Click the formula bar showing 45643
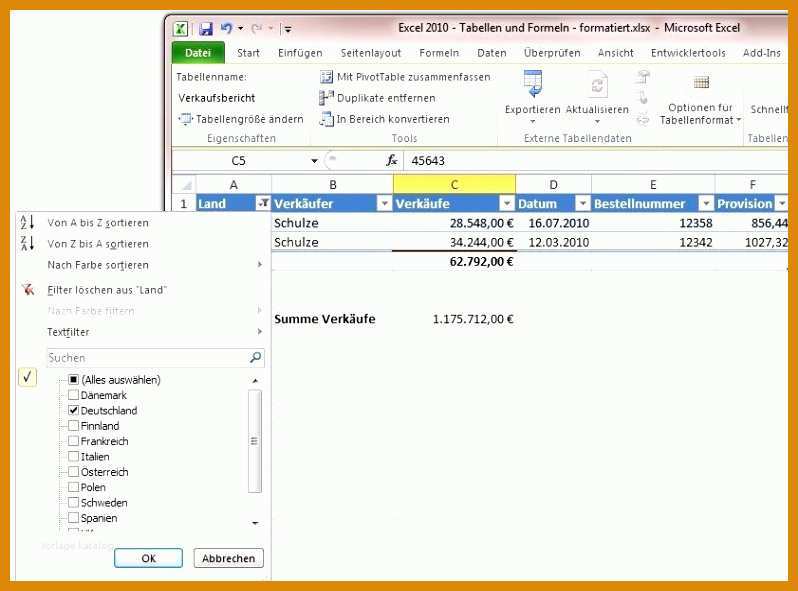This screenshot has height=591, width=798. click(x=595, y=161)
